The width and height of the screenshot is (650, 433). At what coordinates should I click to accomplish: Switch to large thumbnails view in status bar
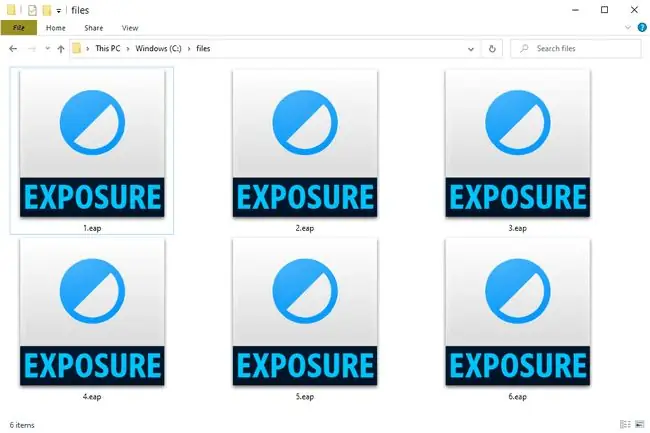point(640,424)
